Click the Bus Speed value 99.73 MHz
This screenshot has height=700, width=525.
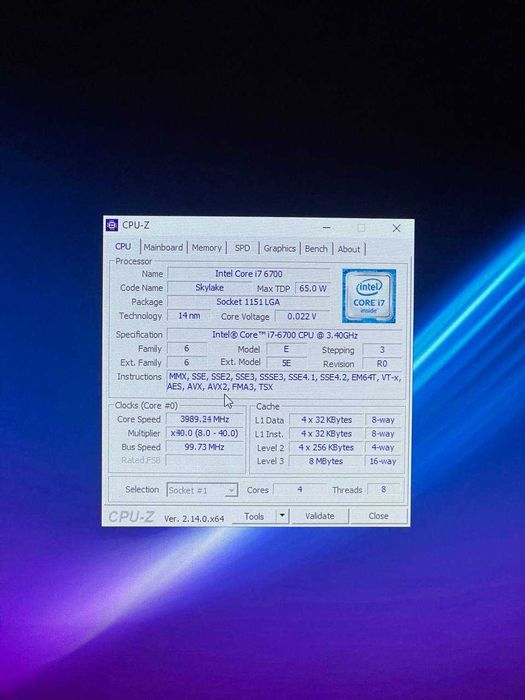[204, 447]
